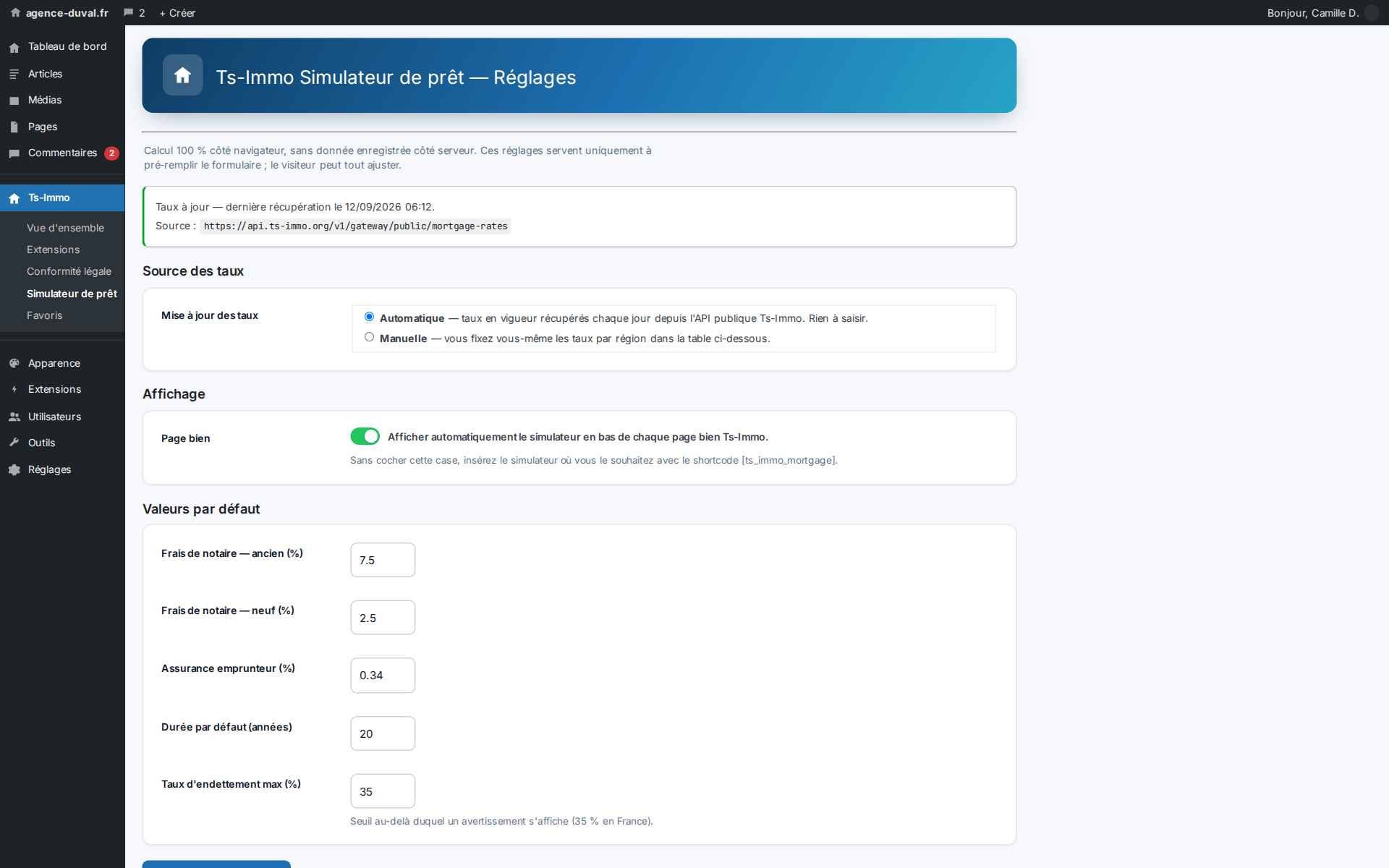Click the Médias icon in sidebar

14,101
